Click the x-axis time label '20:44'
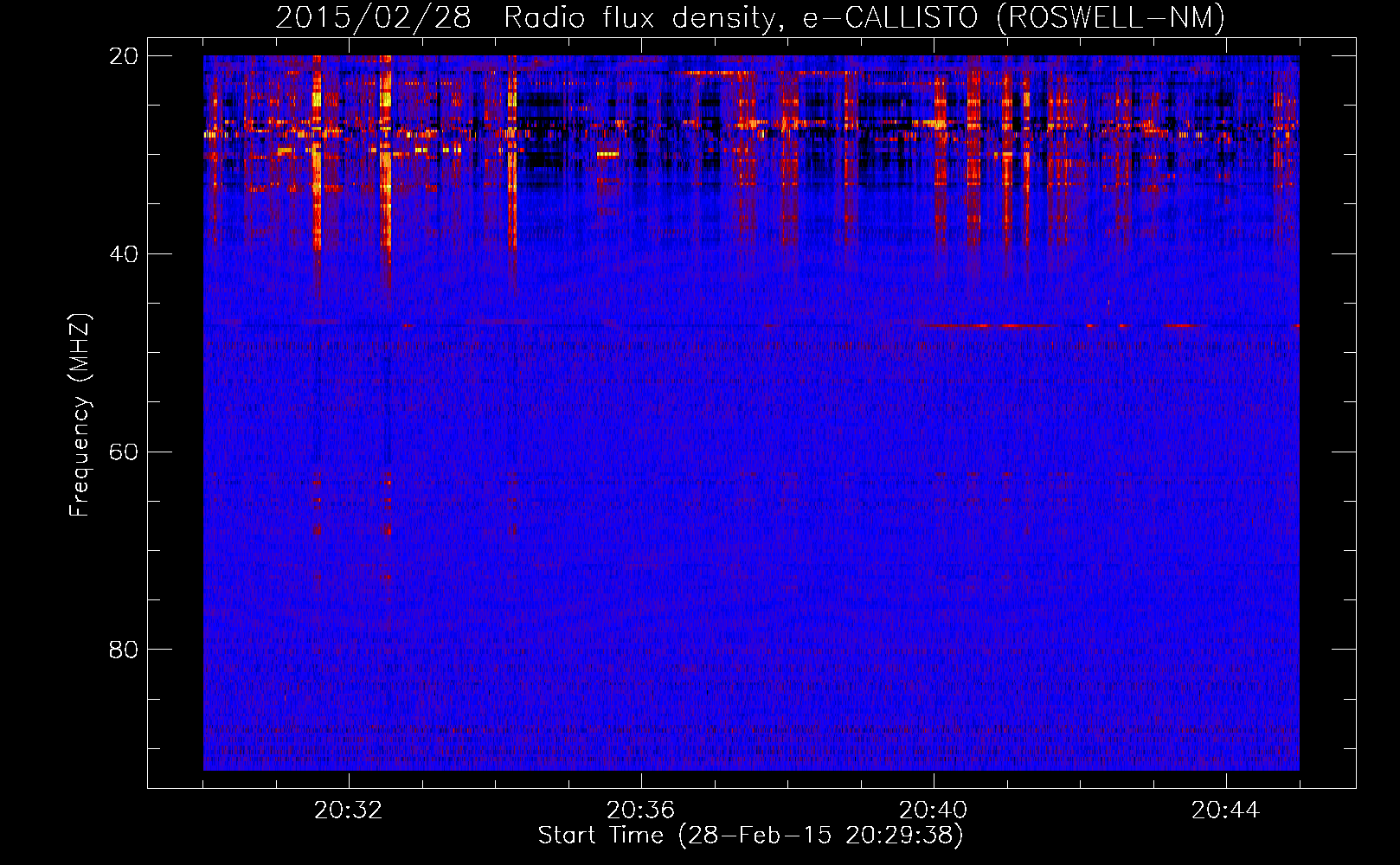This screenshot has width=1400, height=865. (x=1226, y=810)
